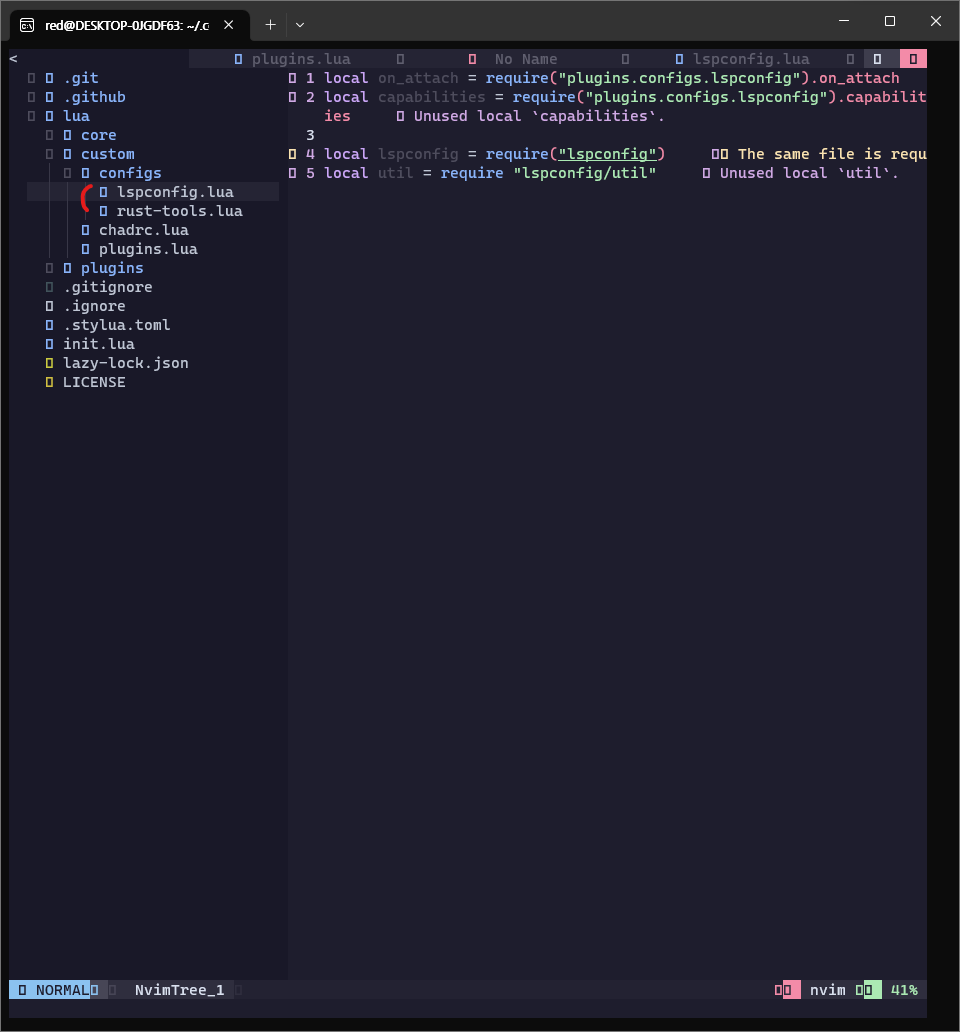Select the init.lua file name
The height and width of the screenshot is (1032, 960).
coord(99,344)
